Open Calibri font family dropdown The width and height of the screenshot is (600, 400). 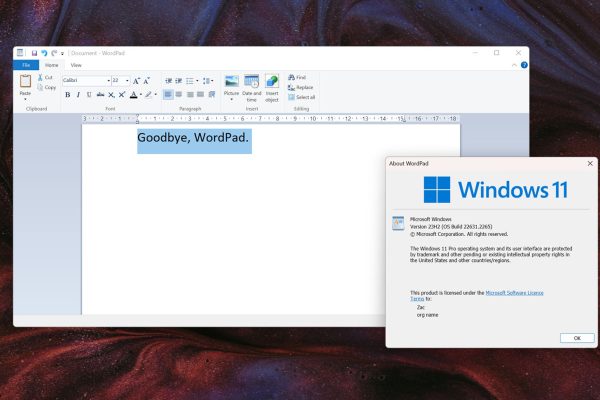[x=108, y=81]
